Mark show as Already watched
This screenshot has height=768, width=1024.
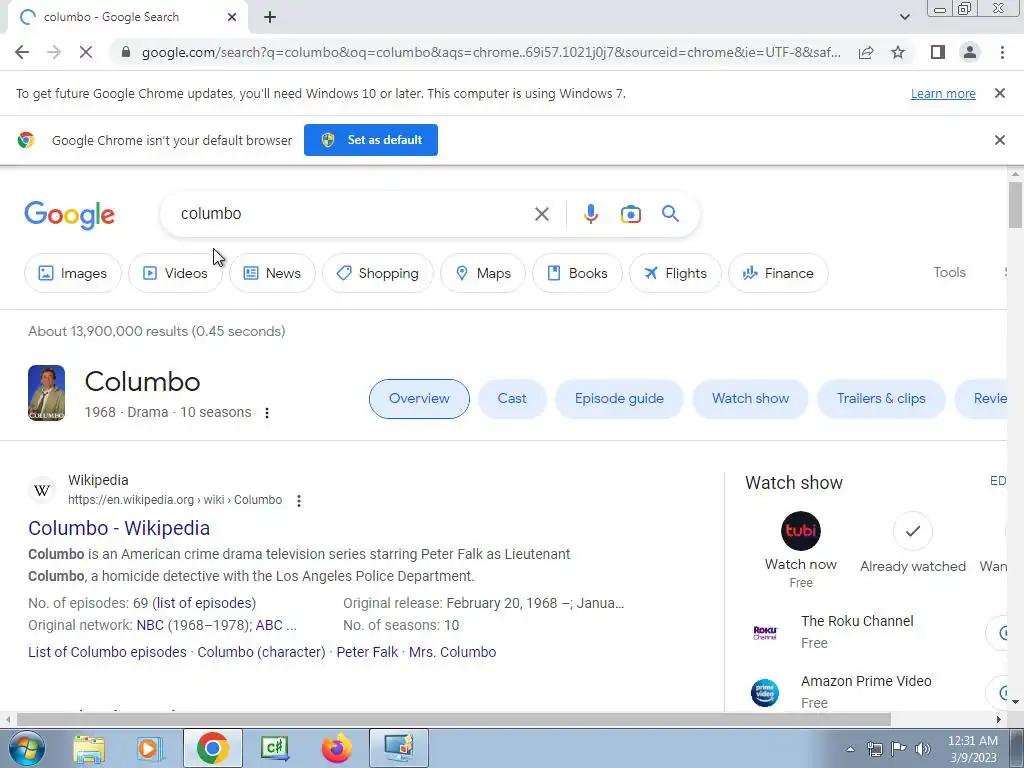pyautogui.click(x=912, y=531)
